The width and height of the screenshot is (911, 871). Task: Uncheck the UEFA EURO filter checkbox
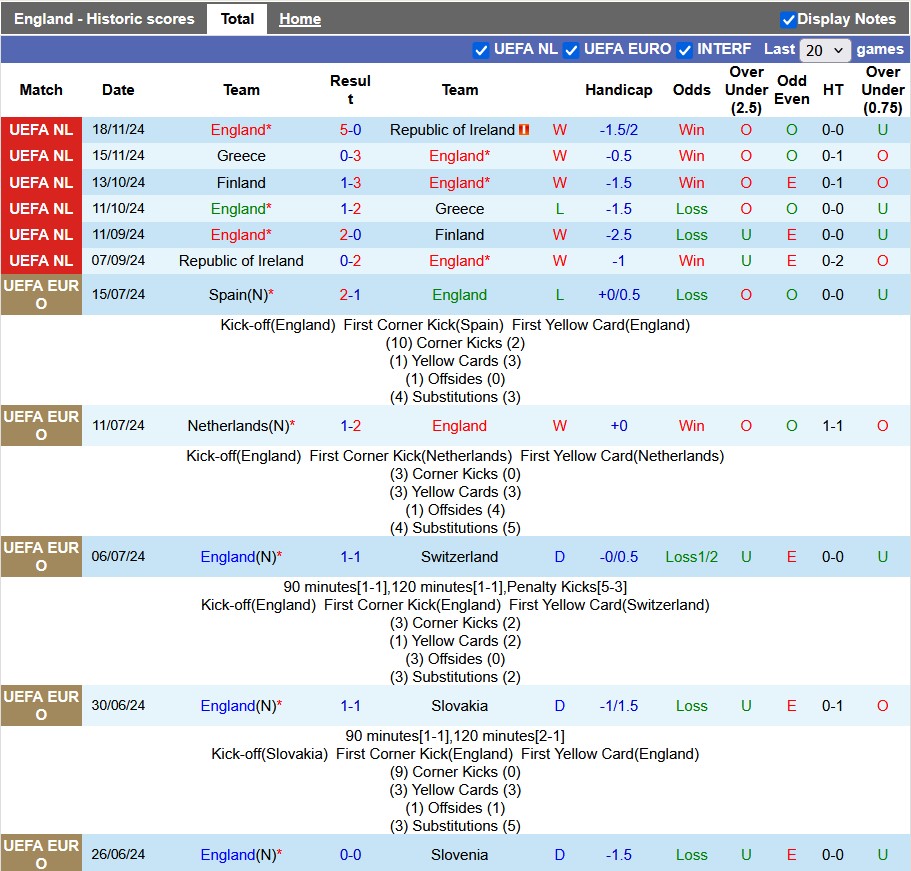pyautogui.click(x=571, y=50)
